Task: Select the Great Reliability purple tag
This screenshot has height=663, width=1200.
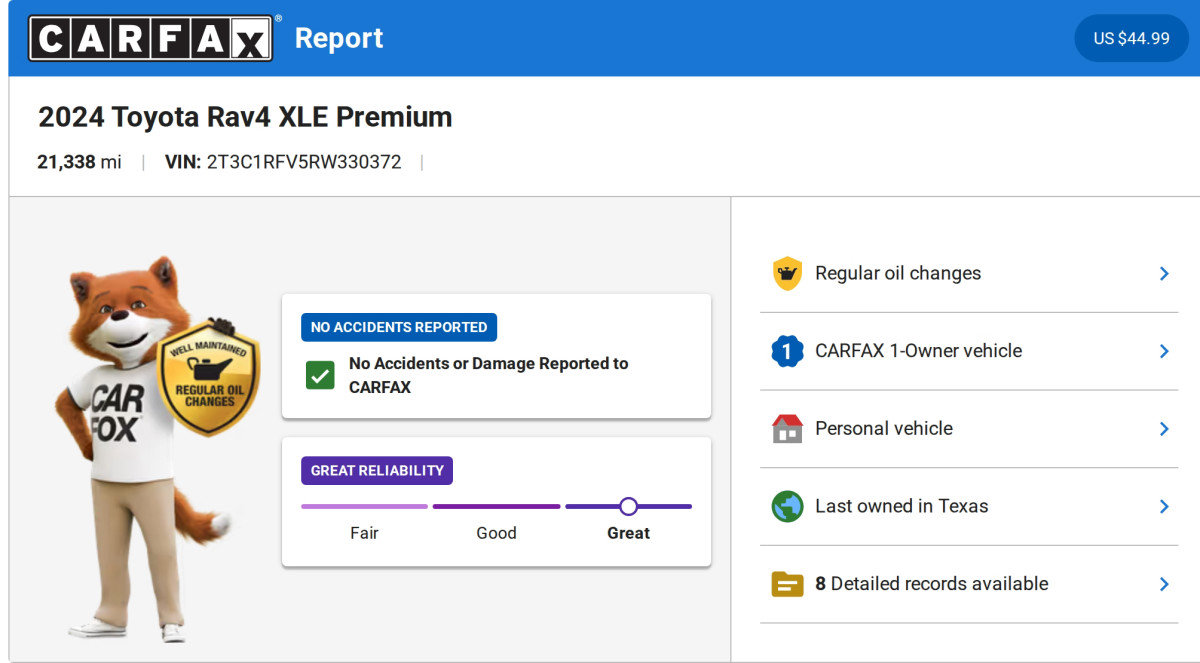Action: [x=377, y=471]
